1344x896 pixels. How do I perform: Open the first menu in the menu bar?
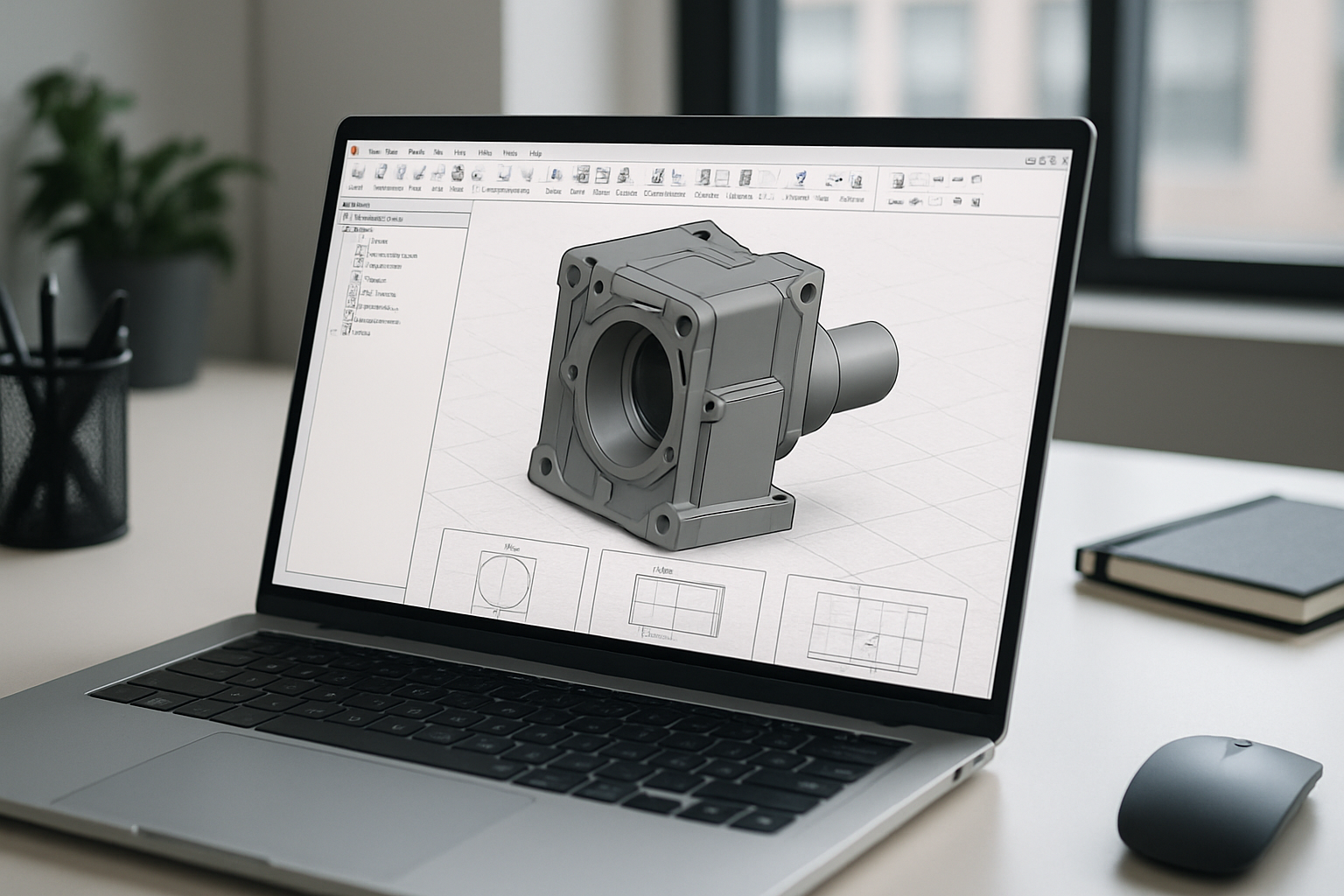pos(374,151)
